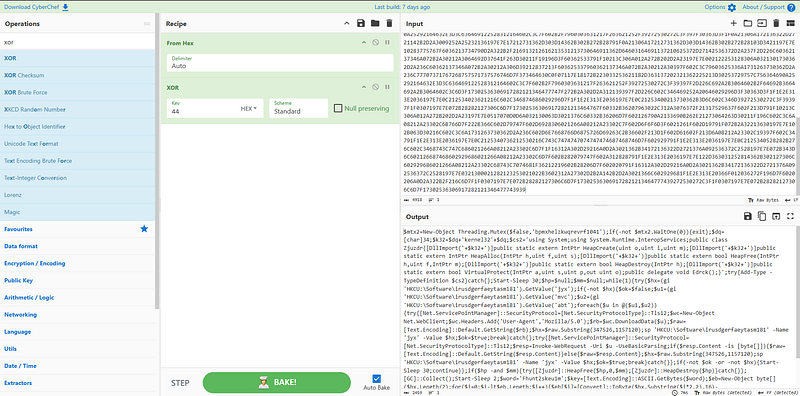Collapse the From Hex operation
Screen dimensions: 800x396
364,43
